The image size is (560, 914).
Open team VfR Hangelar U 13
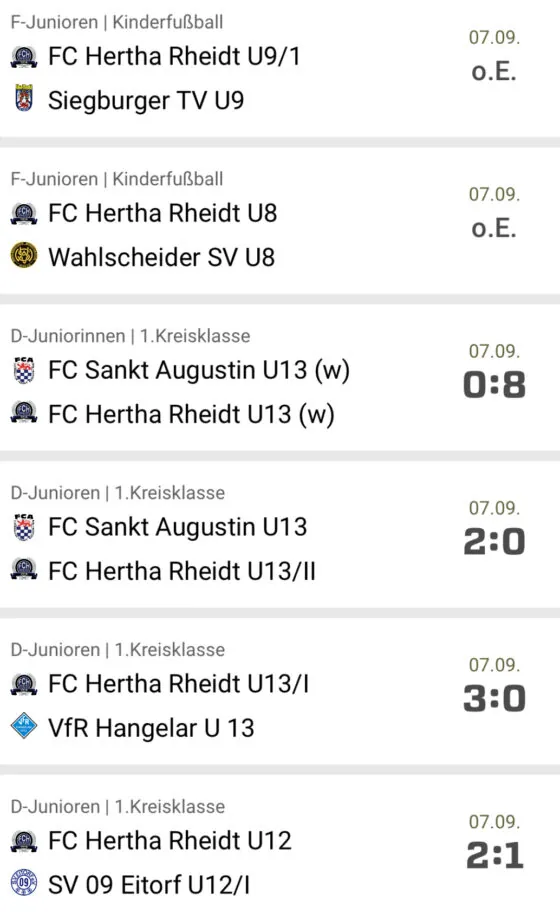(151, 727)
